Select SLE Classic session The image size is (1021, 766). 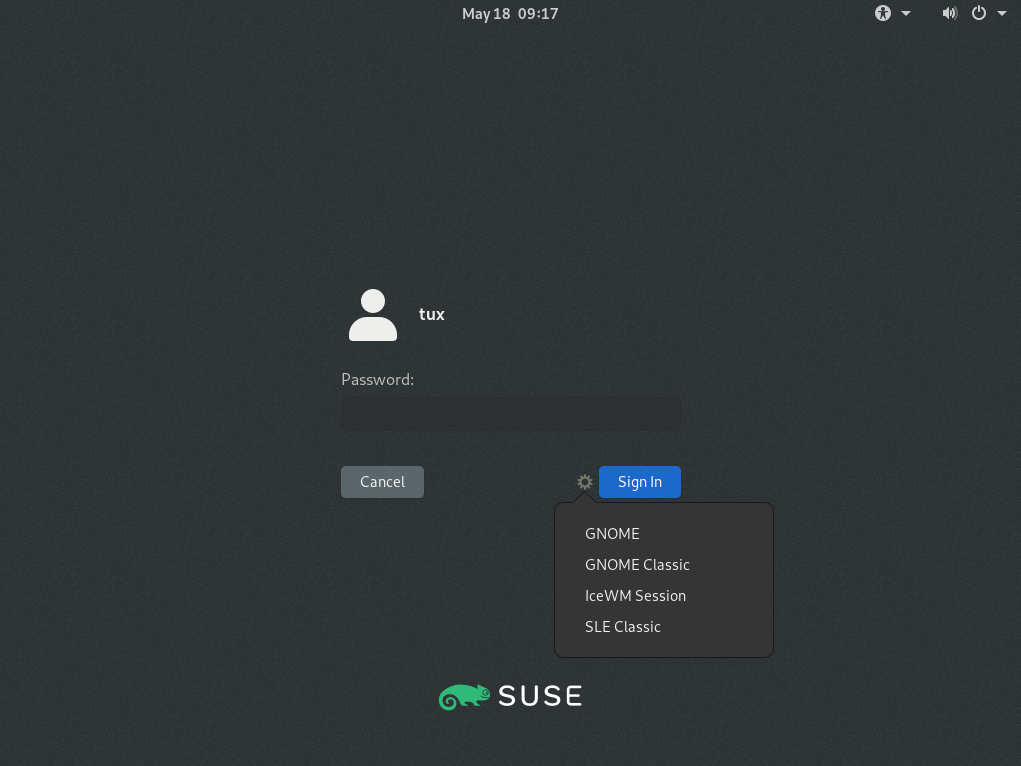click(x=623, y=627)
